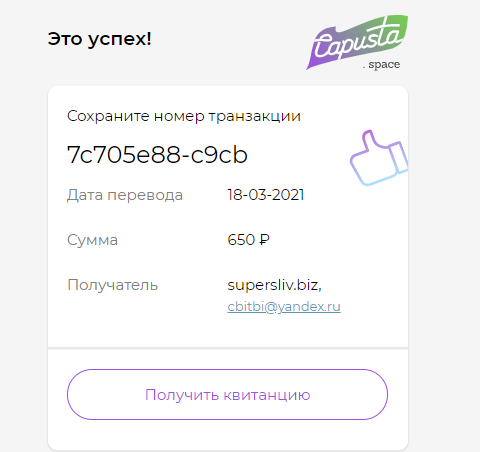
Task: Click the Сумма label
Action: pos(92,240)
